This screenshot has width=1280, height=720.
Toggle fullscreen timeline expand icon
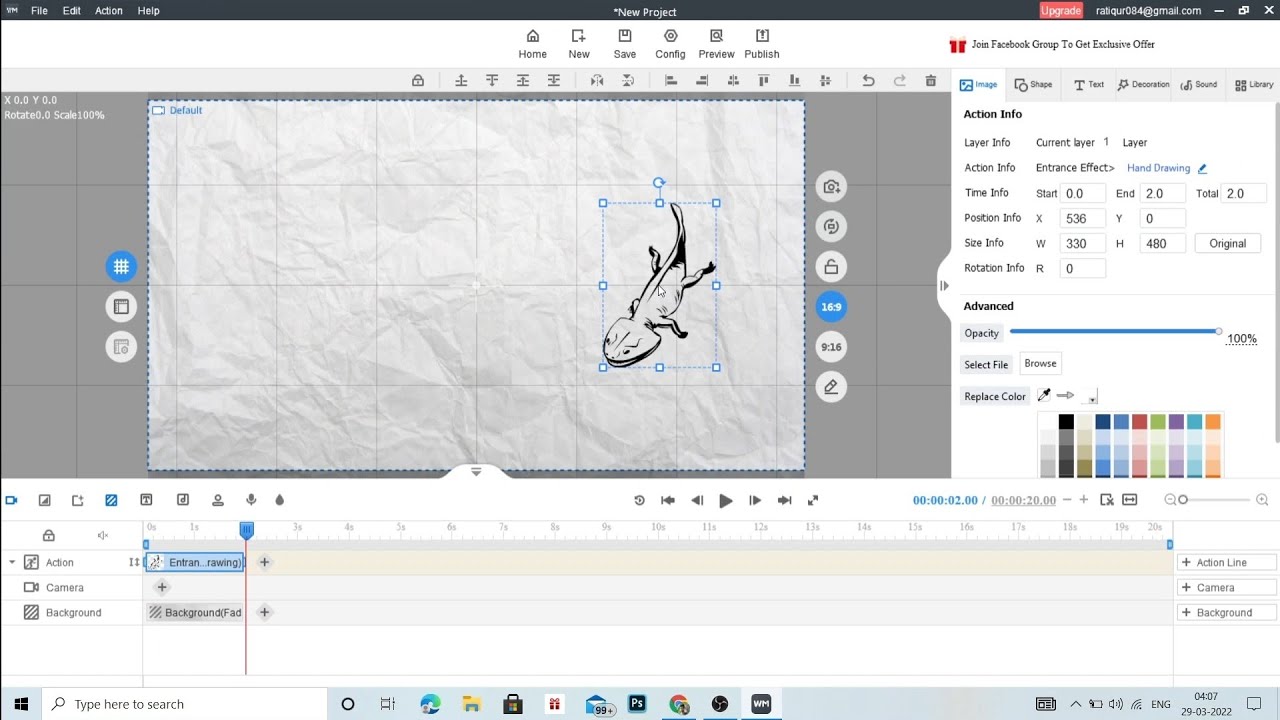(813, 500)
